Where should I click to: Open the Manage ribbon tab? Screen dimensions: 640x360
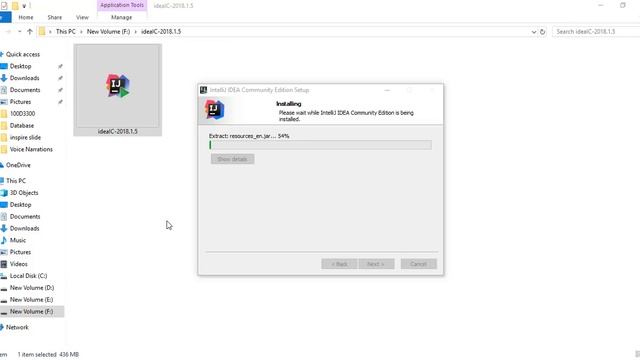point(121,17)
